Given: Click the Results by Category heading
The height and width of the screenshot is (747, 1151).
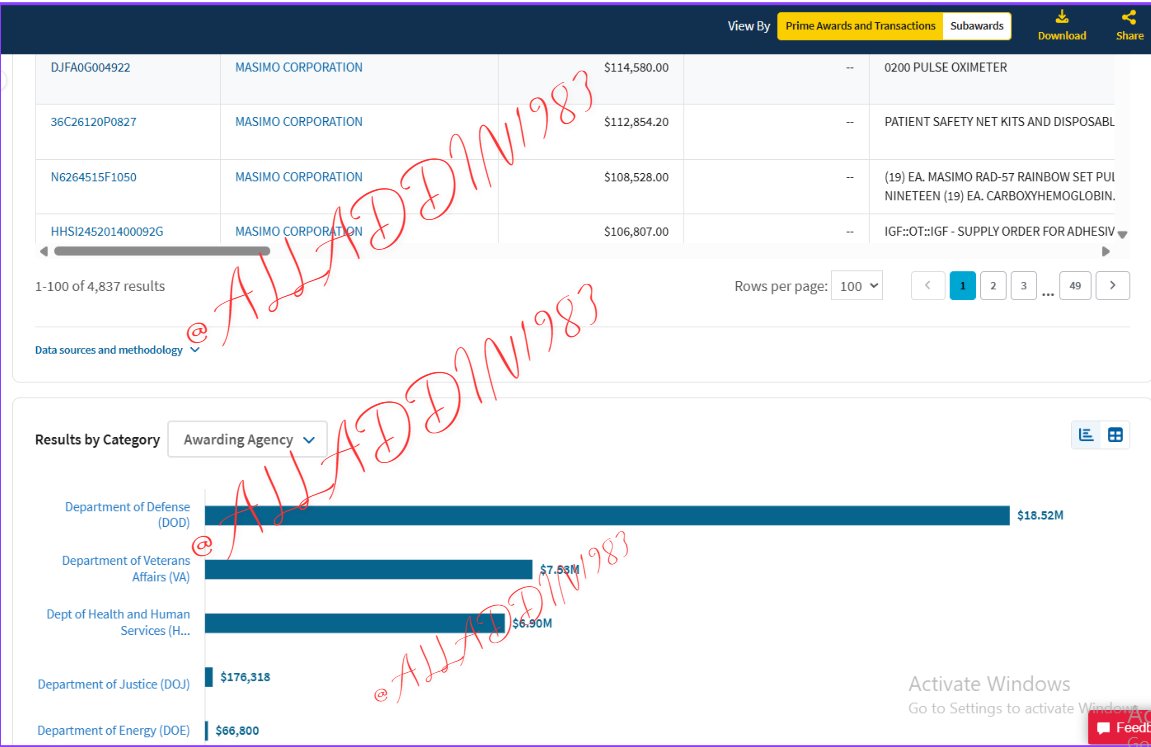Looking at the screenshot, I should (x=98, y=440).
